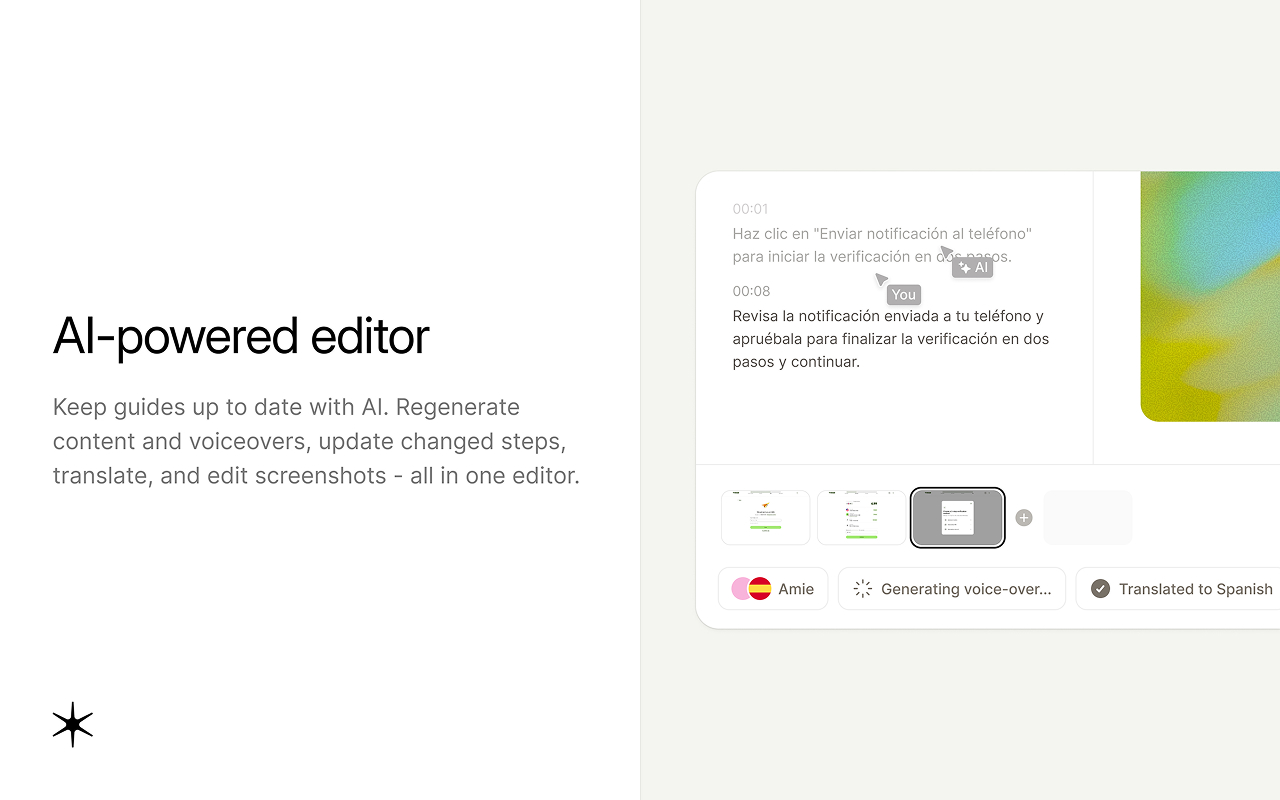Click the asterisk star logo
Screen dimensions: 1280x800
point(73,725)
